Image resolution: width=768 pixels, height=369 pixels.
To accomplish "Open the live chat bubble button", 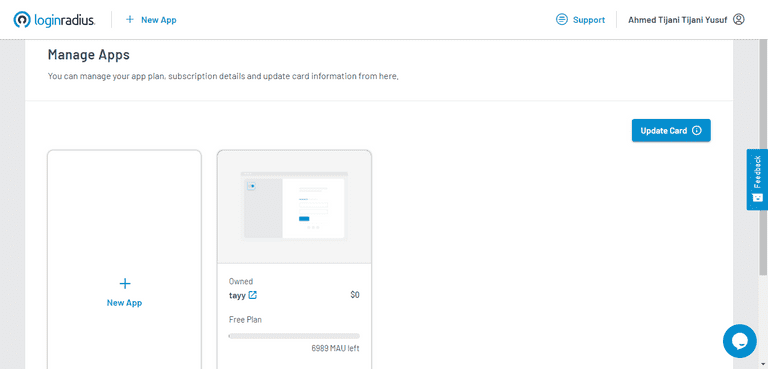I will click(x=740, y=341).
